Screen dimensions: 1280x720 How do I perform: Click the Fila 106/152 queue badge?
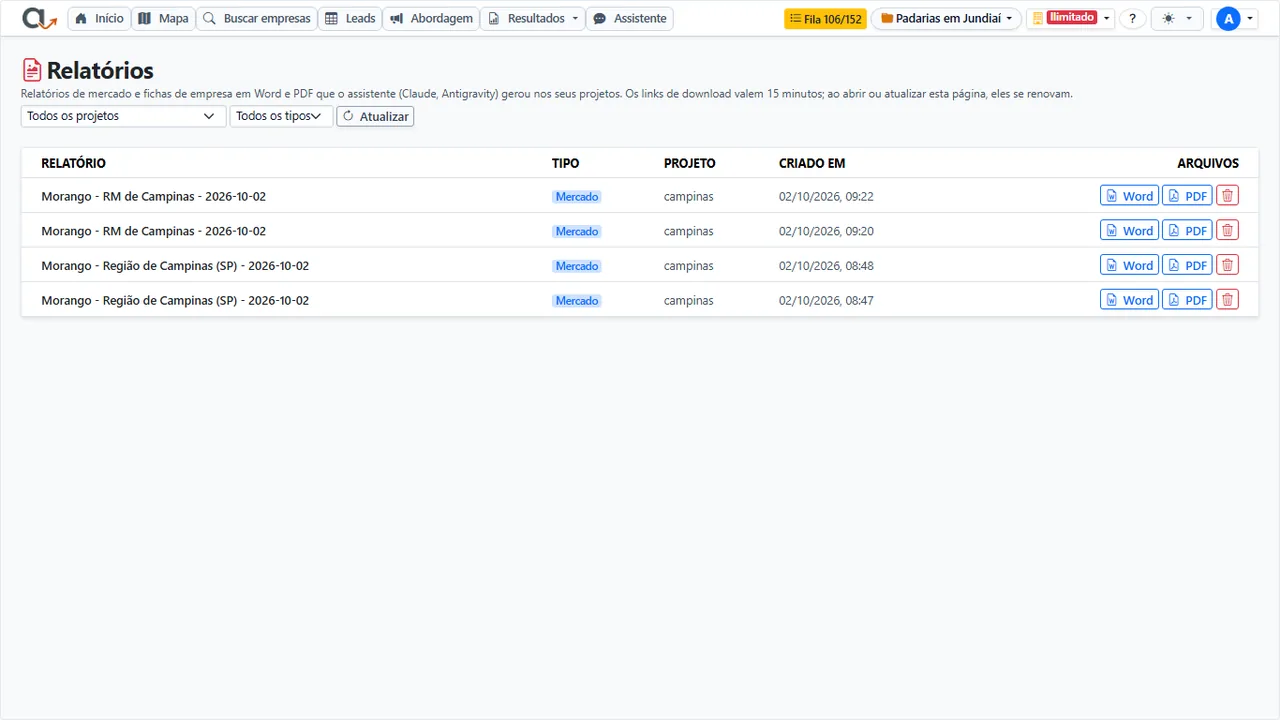click(x=825, y=18)
